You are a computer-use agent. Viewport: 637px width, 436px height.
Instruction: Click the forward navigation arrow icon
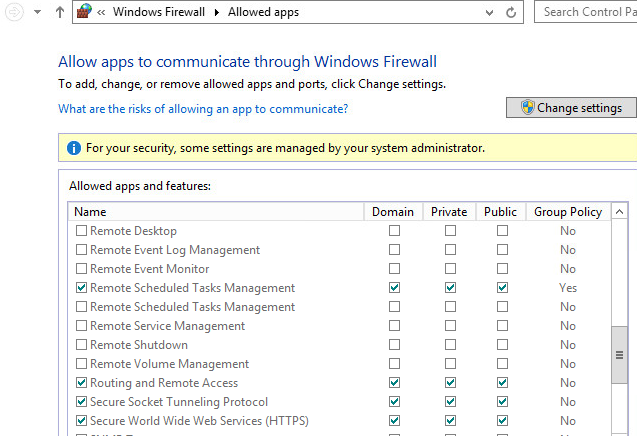(x=14, y=12)
